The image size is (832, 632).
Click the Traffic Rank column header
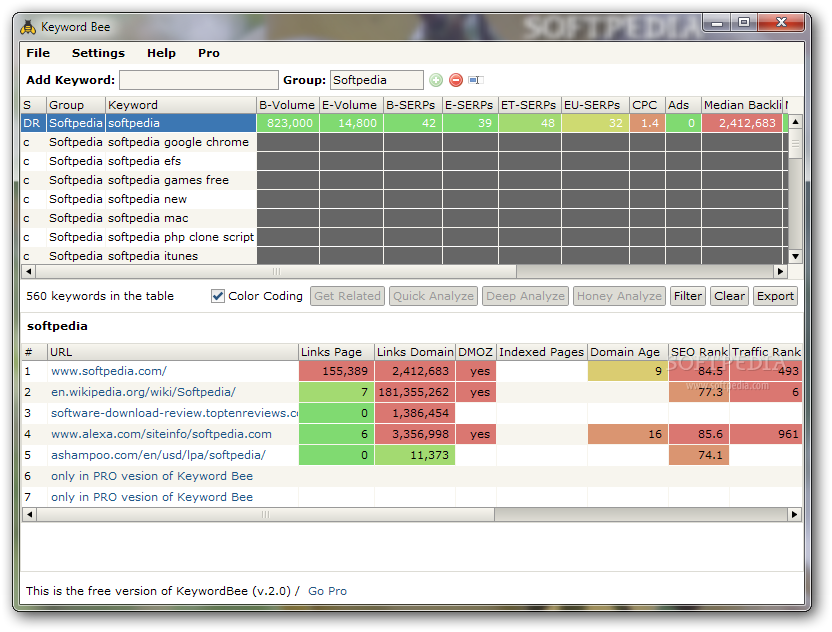coord(766,352)
